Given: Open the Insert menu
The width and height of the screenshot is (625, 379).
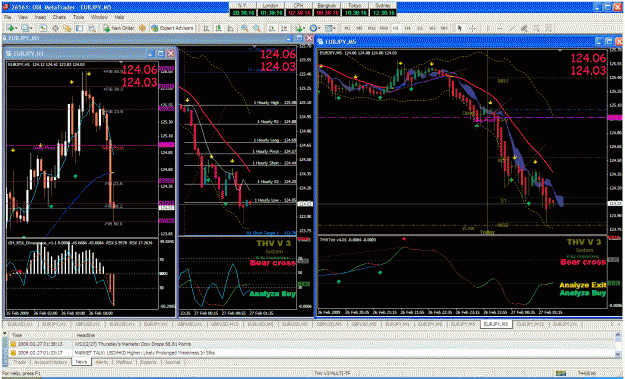Looking at the screenshot, I should pyautogui.click(x=40, y=18).
